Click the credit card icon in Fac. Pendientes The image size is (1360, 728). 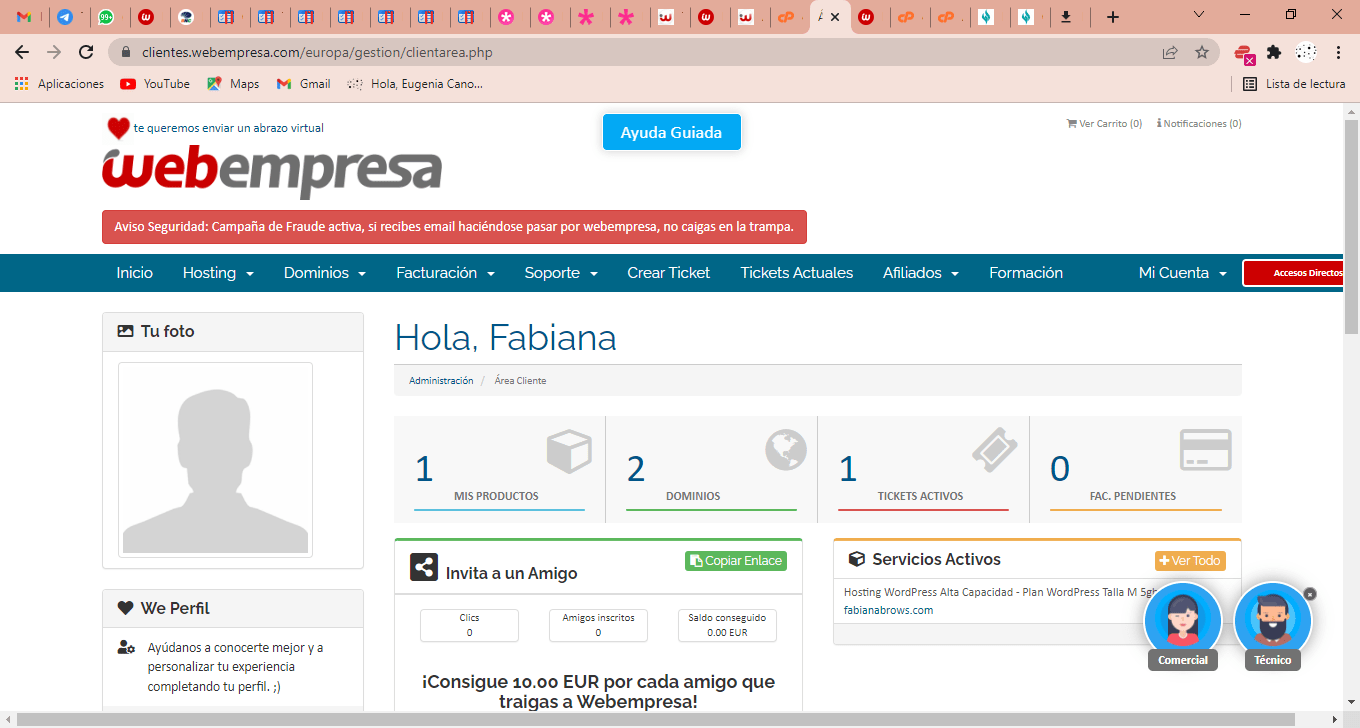pos(1205,450)
